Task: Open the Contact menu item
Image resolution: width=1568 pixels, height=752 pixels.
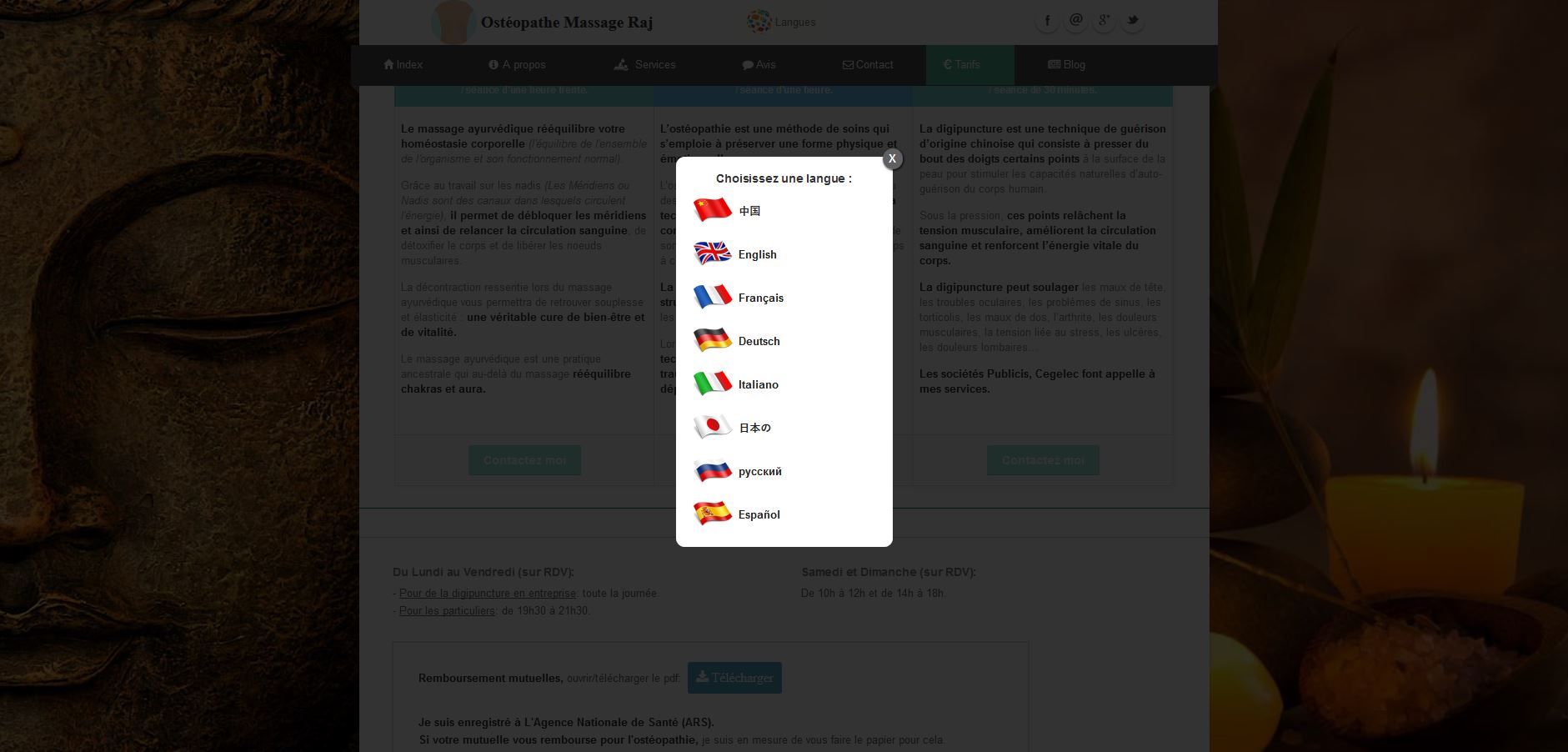Action: click(x=868, y=64)
